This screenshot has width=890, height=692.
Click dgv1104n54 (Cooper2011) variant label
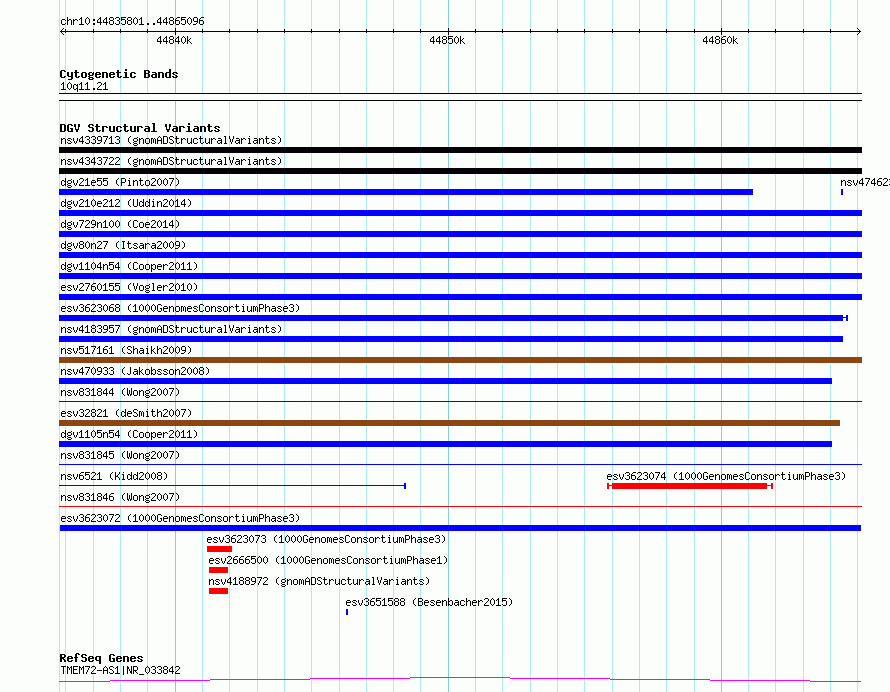point(129,266)
